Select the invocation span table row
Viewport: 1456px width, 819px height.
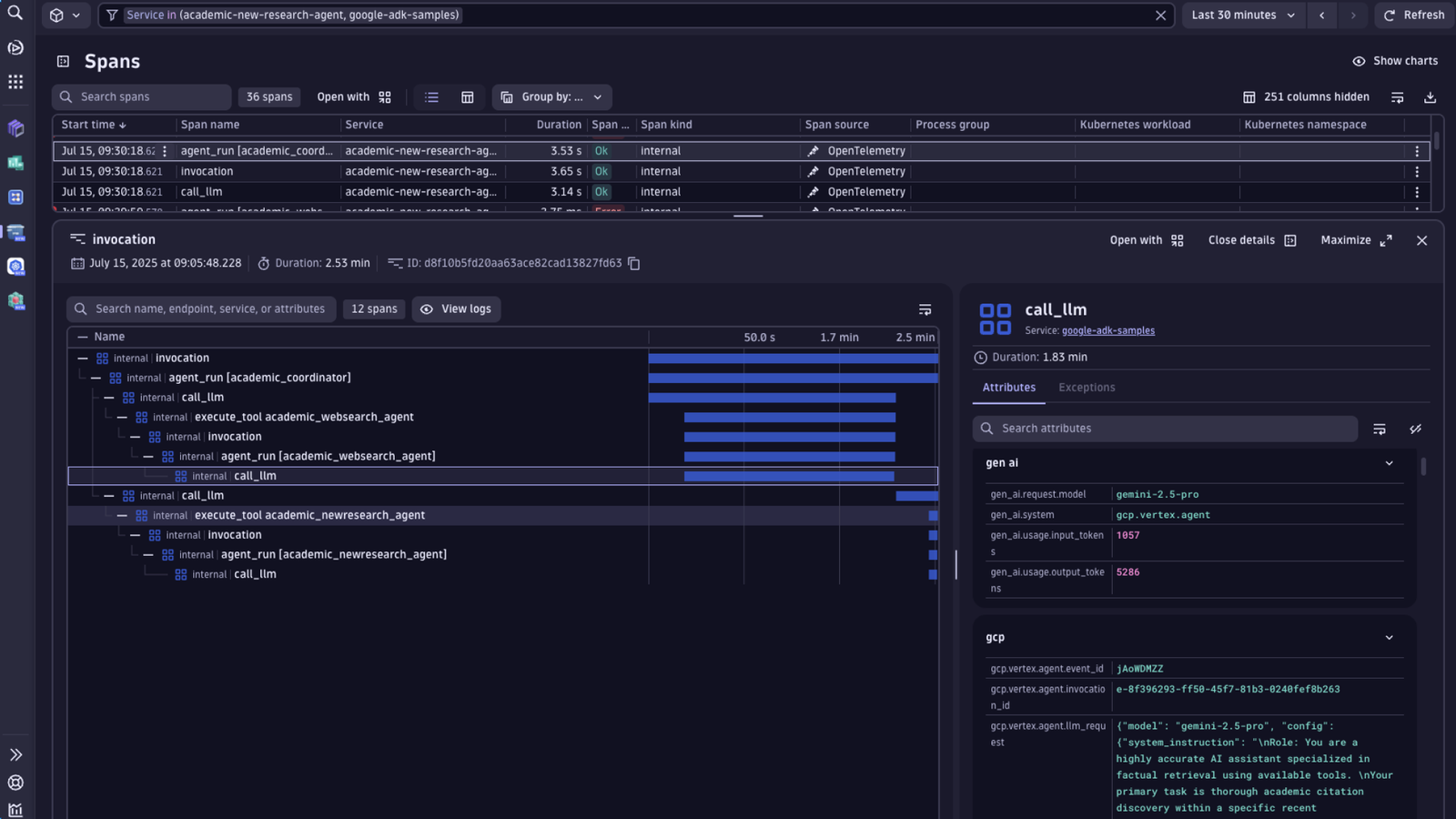click(742, 171)
